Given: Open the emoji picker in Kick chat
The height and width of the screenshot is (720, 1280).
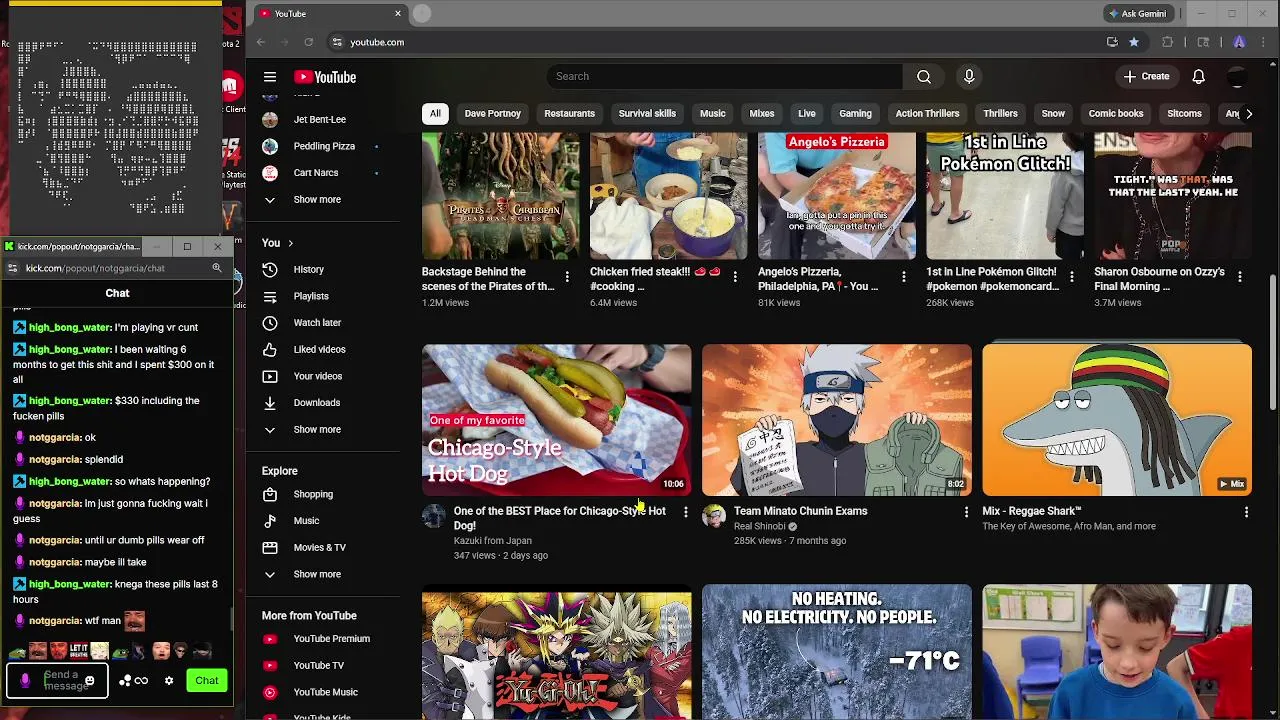Looking at the screenshot, I should point(89,681).
